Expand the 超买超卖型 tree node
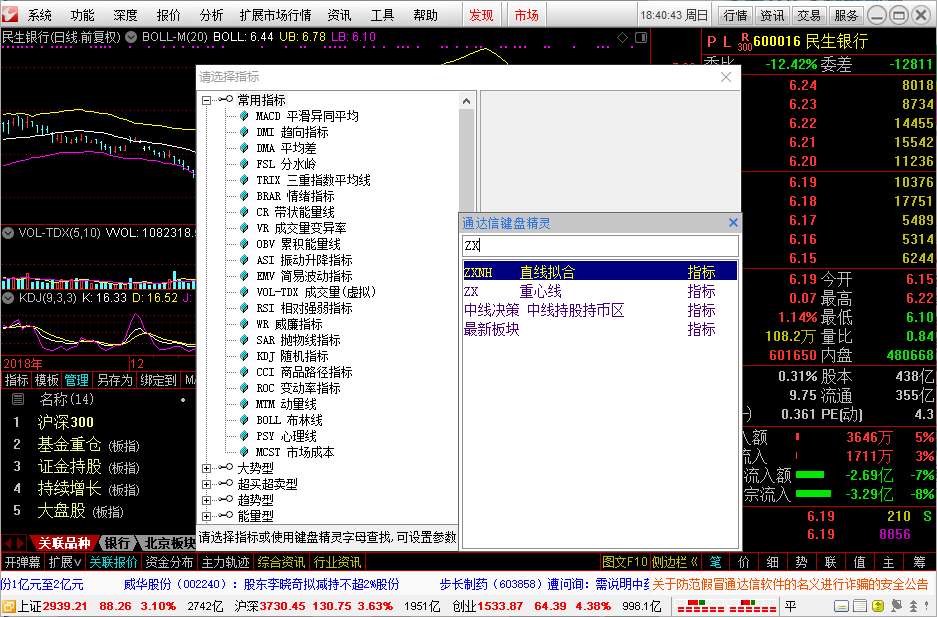 (206, 484)
